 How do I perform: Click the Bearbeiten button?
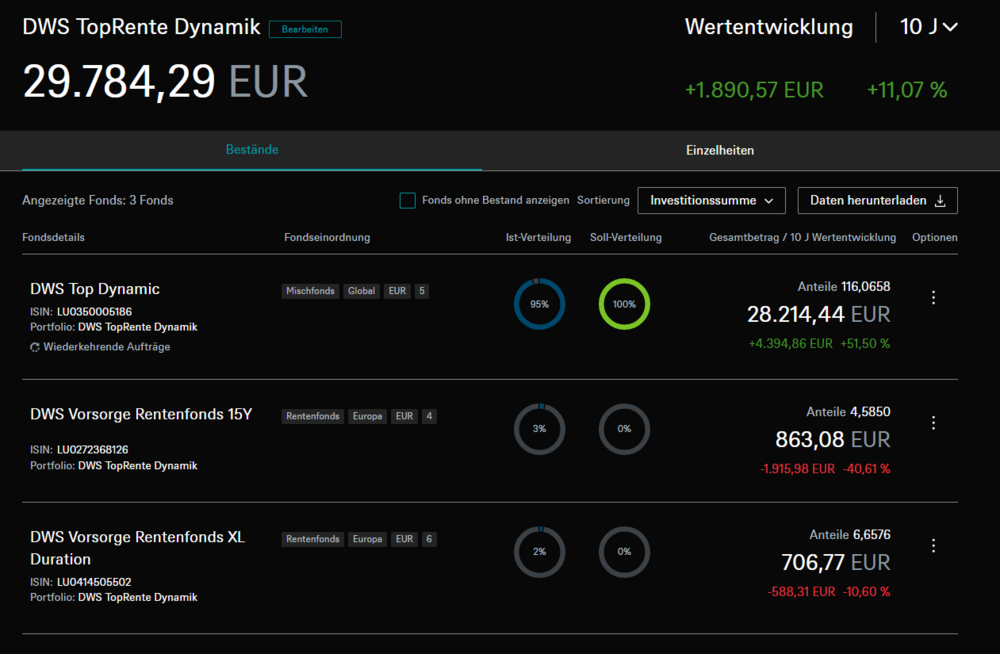point(305,29)
